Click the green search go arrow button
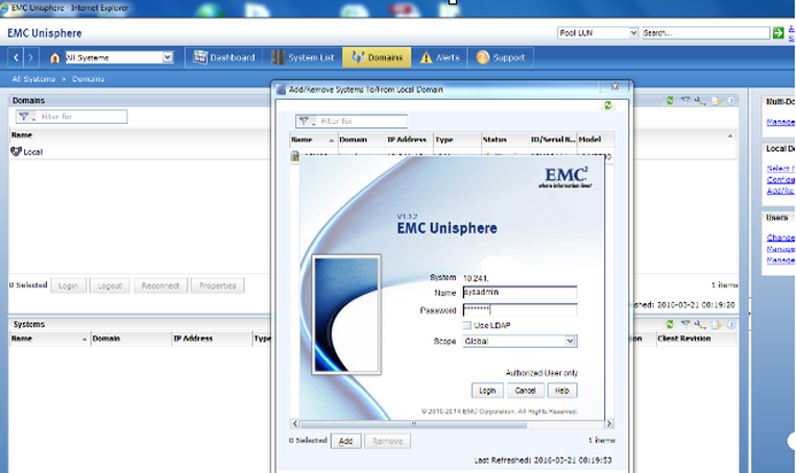The height and width of the screenshot is (473, 796). click(x=778, y=33)
